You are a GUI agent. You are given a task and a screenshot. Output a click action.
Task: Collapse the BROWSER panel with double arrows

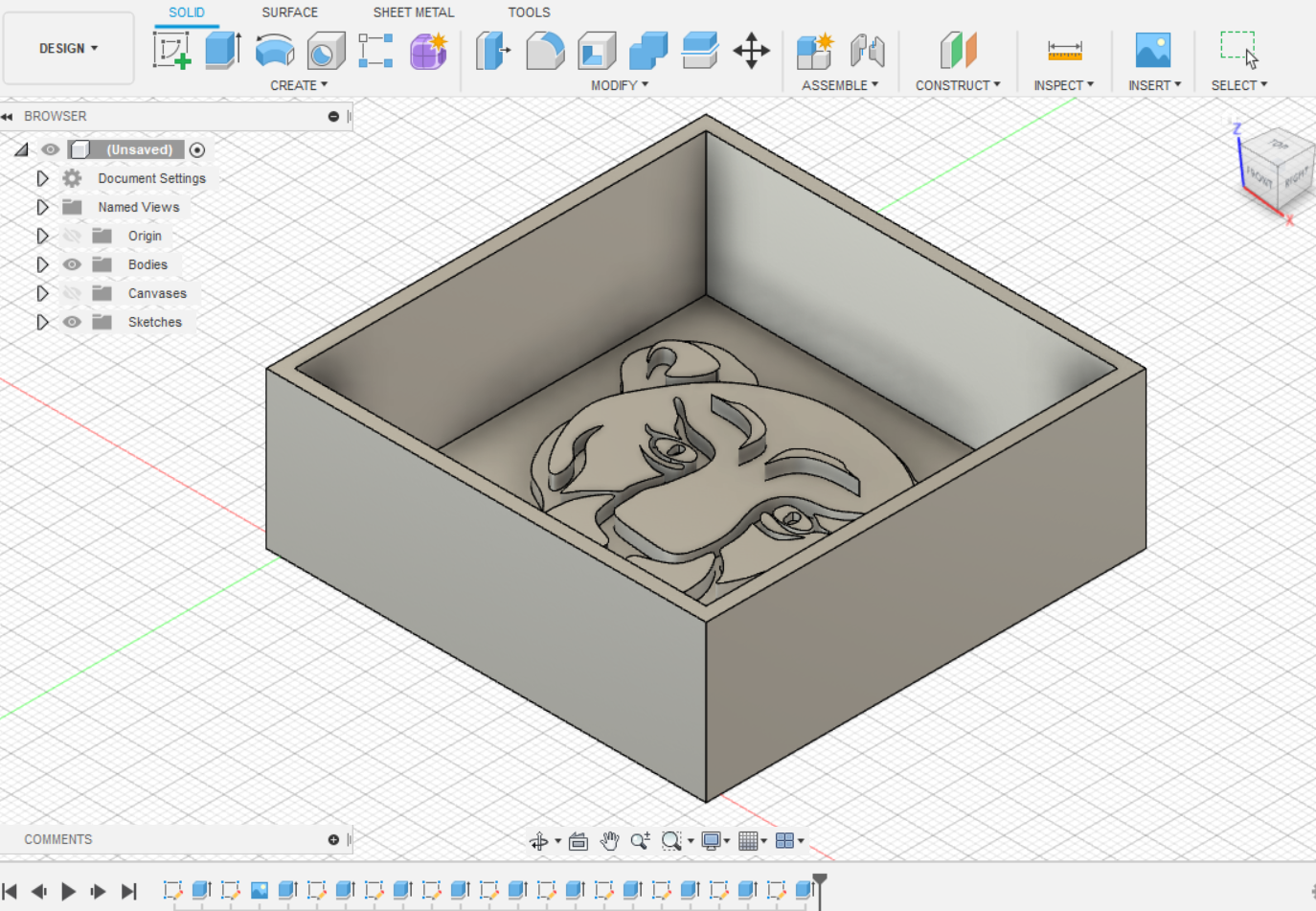[8, 117]
